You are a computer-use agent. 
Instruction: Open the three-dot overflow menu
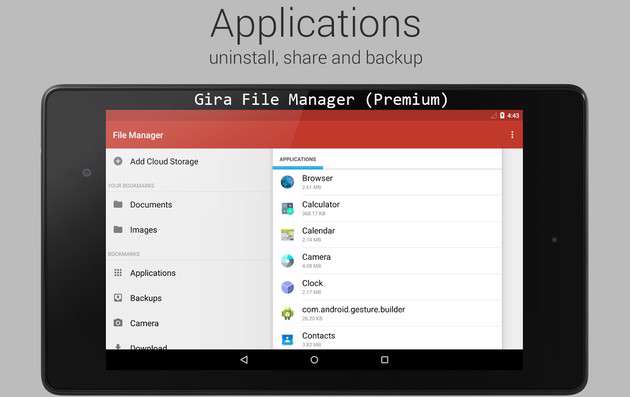[512, 135]
